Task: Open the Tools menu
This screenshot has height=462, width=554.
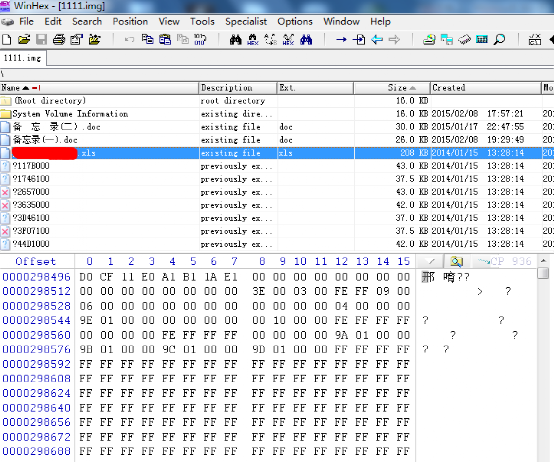Action: point(202,22)
